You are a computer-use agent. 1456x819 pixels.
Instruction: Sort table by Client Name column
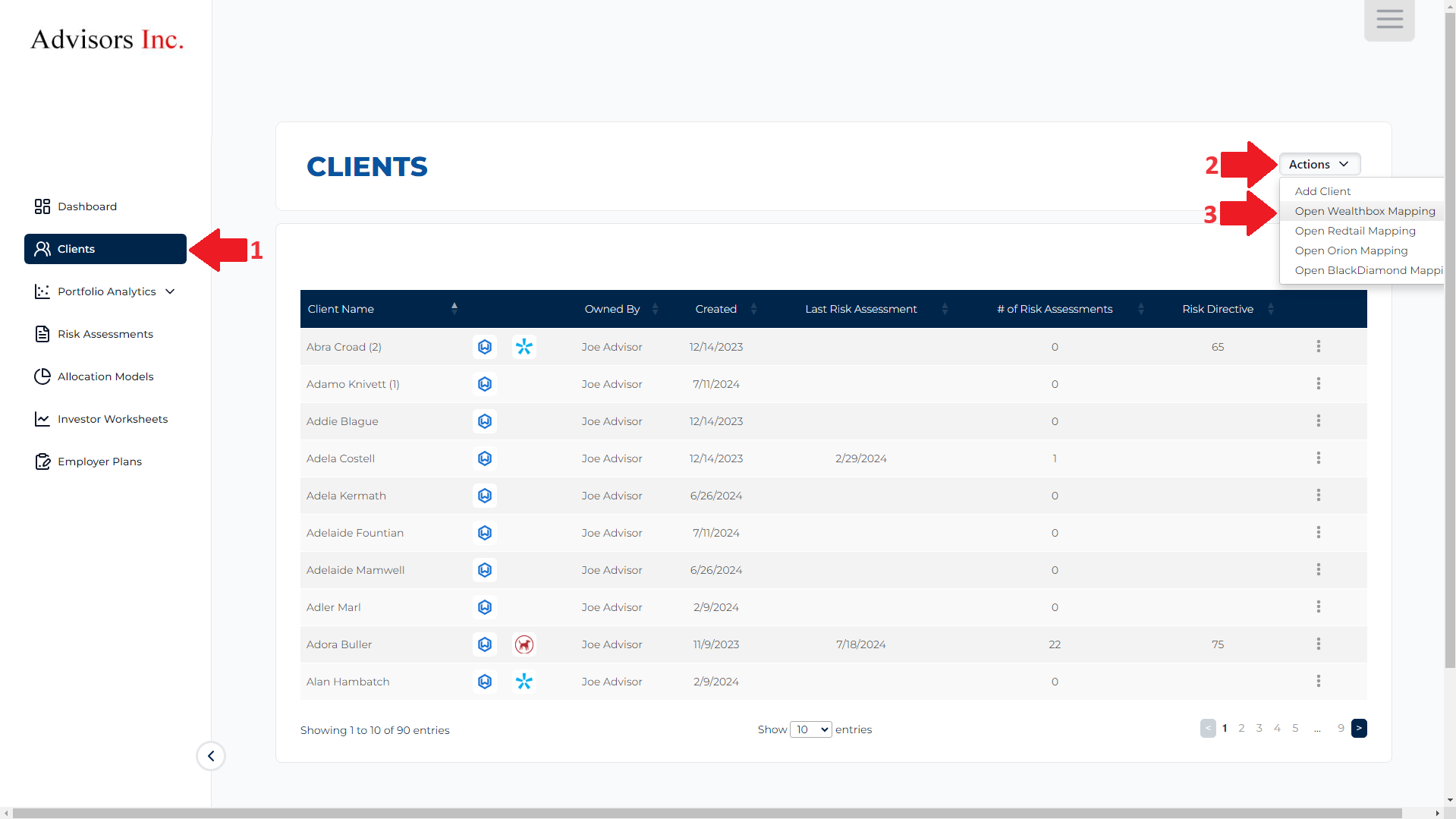(x=341, y=309)
